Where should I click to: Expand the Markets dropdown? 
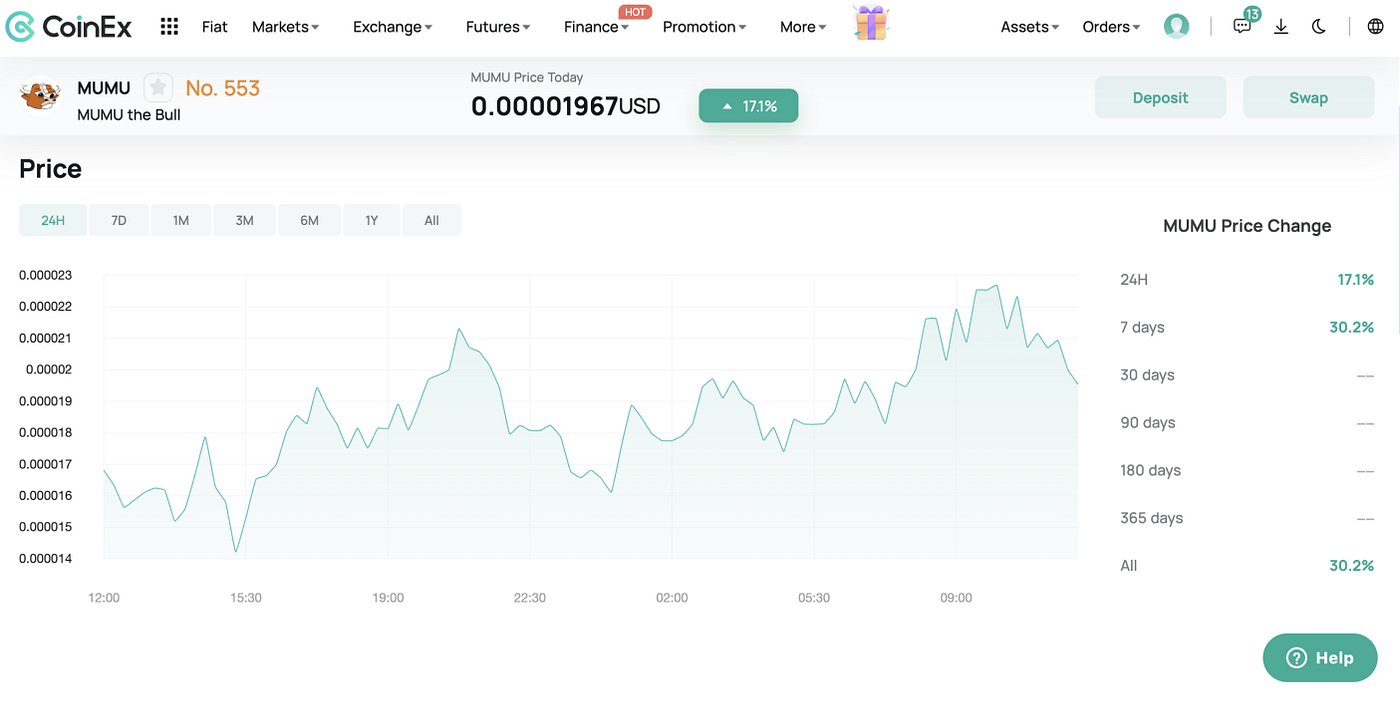[285, 27]
